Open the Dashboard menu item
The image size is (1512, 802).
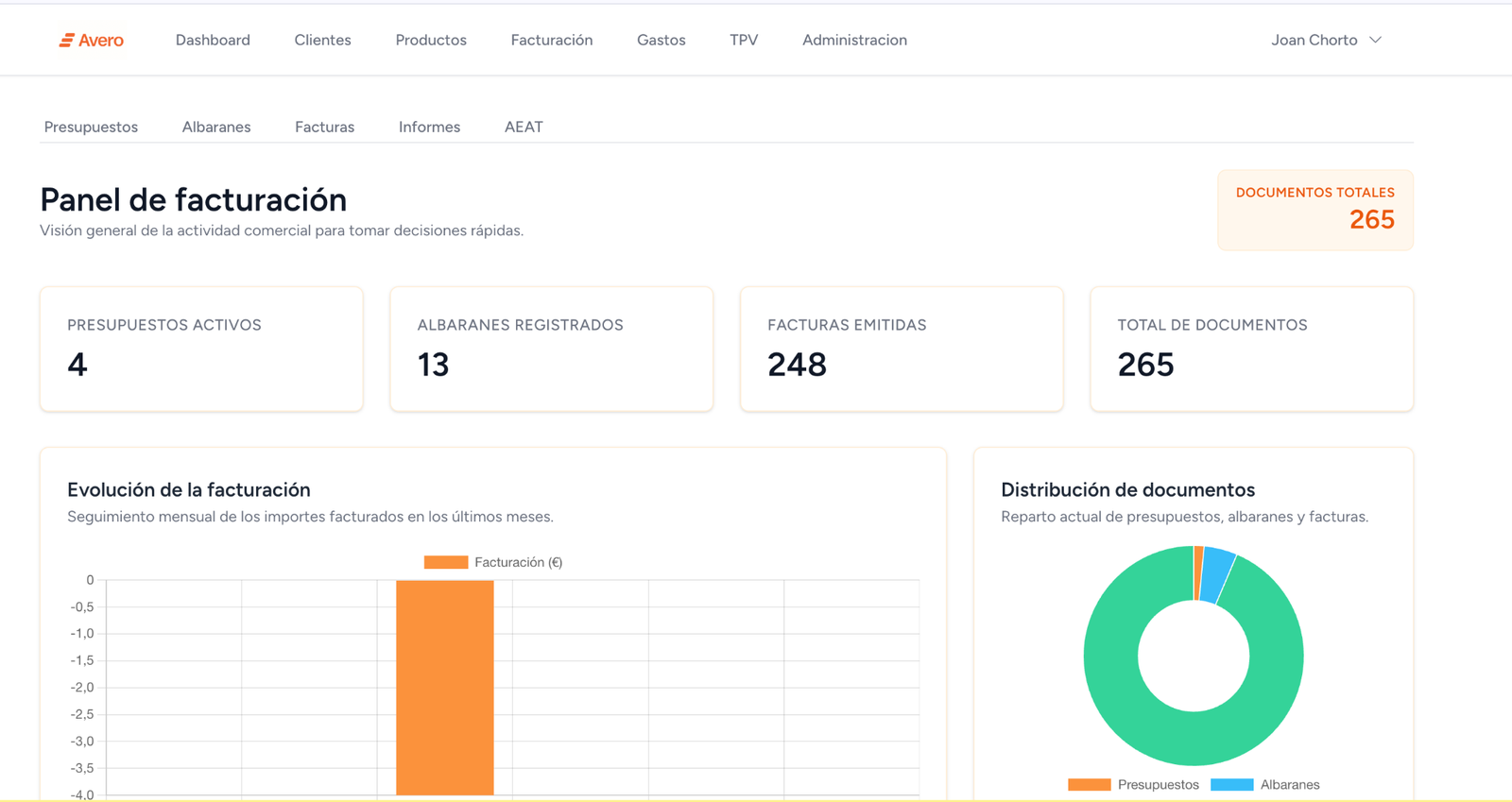(x=213, y=40)
